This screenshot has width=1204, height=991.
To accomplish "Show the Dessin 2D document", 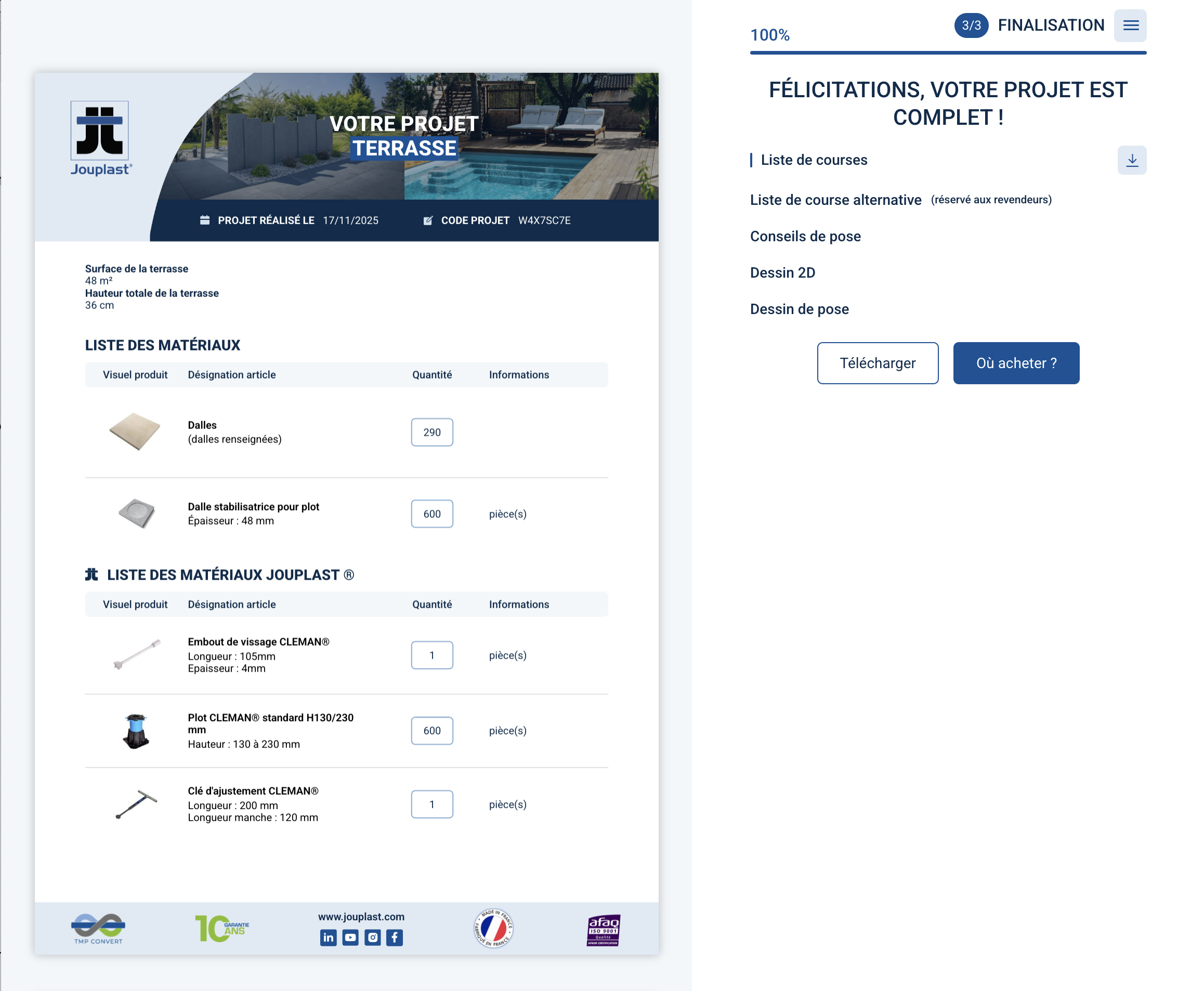I will [782, 273].
